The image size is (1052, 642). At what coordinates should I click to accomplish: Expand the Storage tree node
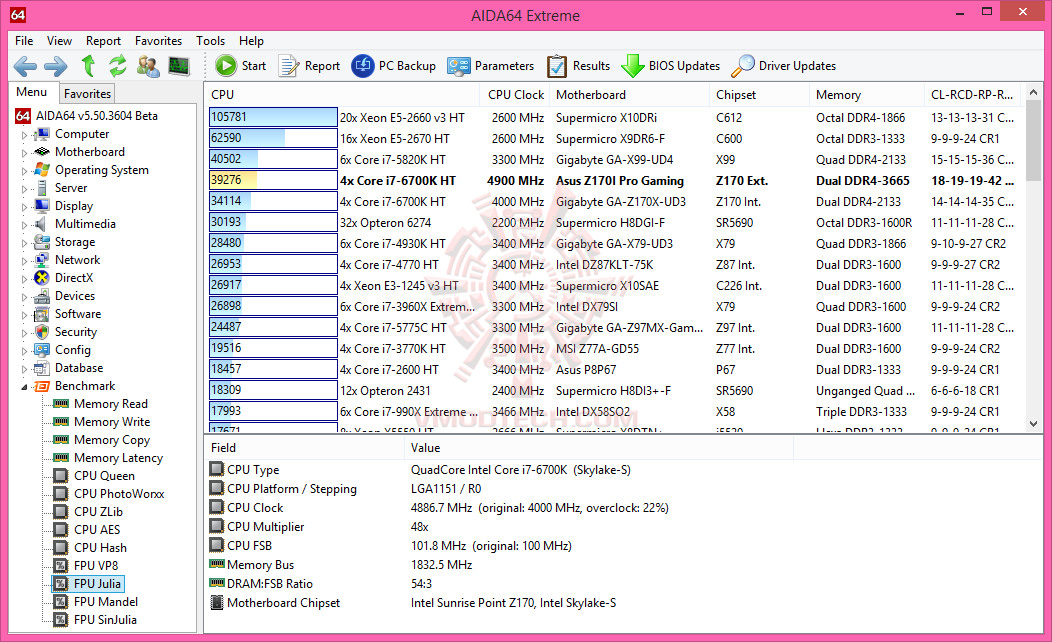click(25, 243)
